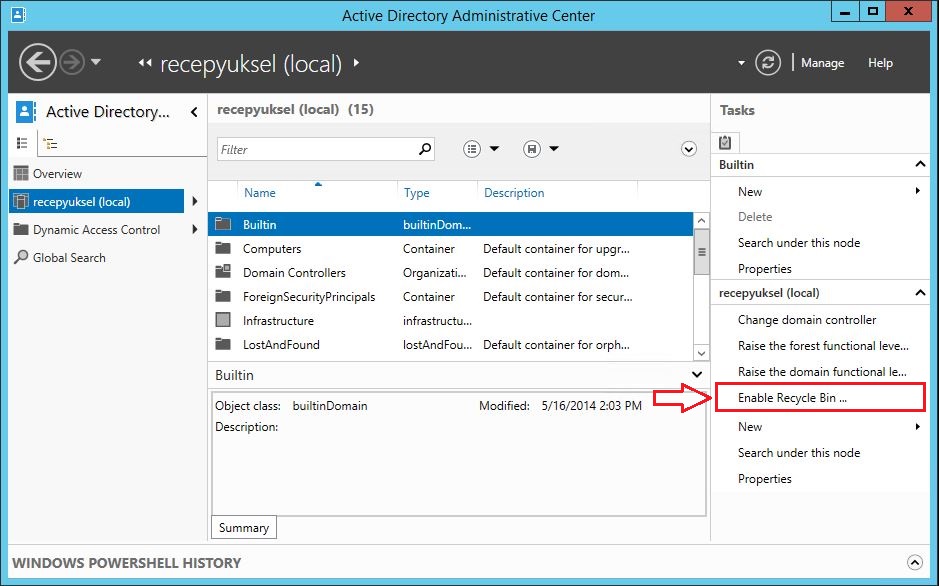
Task: Open the Summary tab
Action: pos(244,527)
